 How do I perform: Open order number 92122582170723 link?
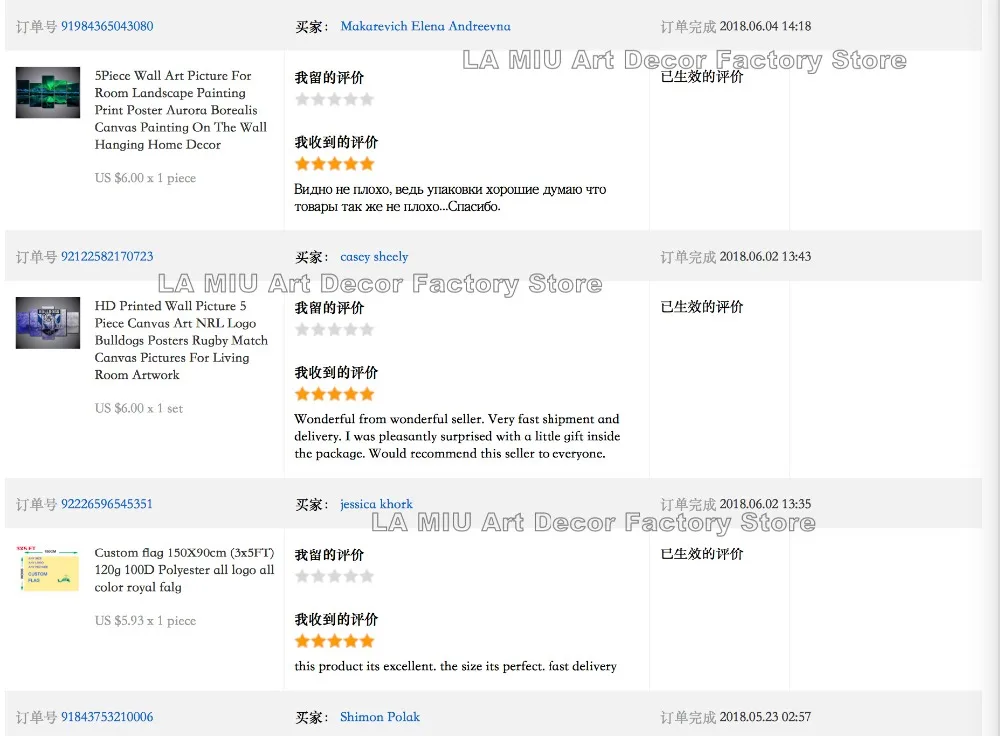click(x=107, y=256)
